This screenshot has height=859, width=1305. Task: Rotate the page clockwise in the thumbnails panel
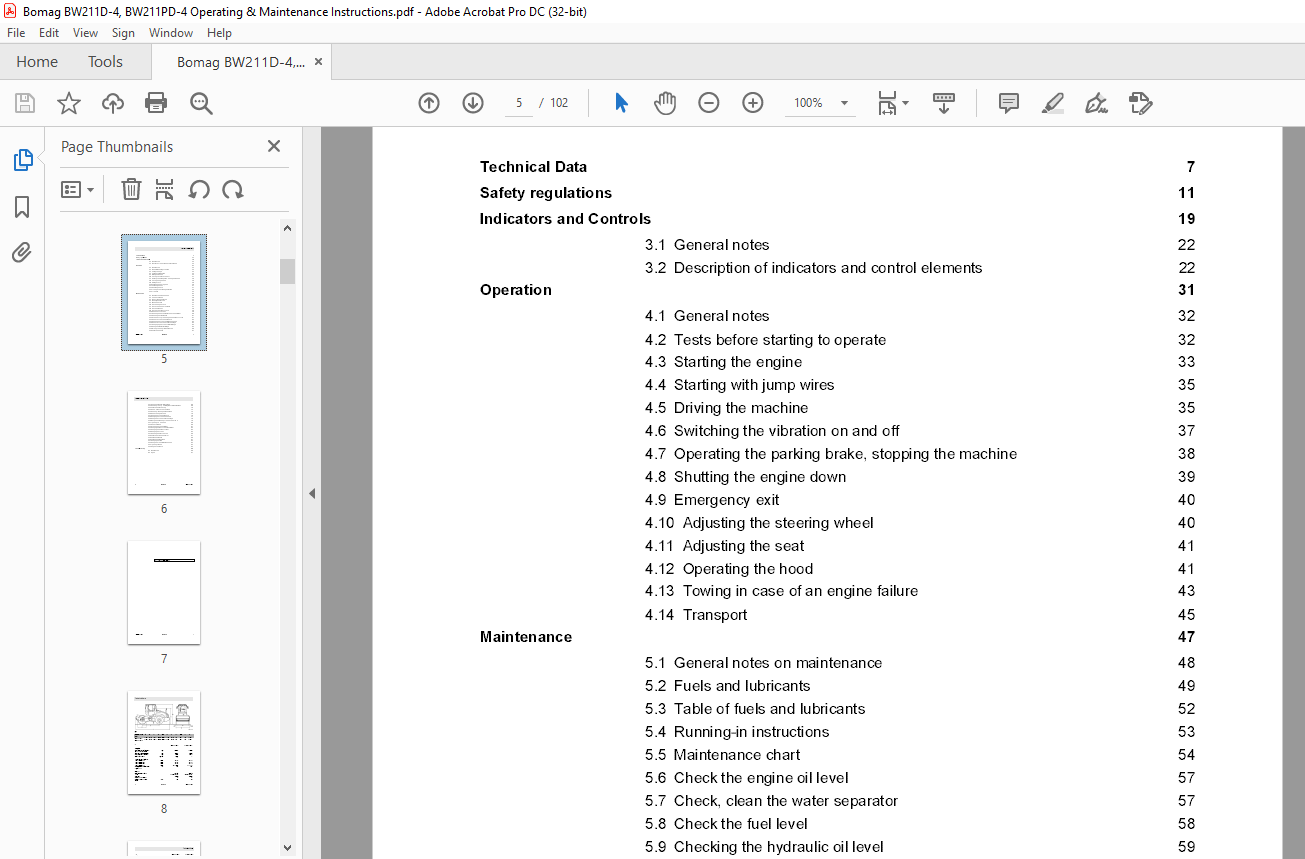pos(233,189)
